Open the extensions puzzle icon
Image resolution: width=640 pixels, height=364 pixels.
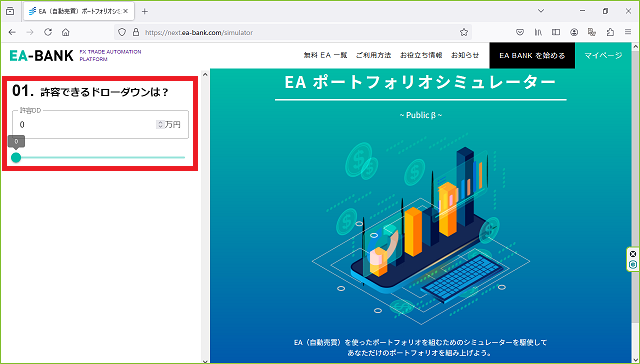coord(610,32)
